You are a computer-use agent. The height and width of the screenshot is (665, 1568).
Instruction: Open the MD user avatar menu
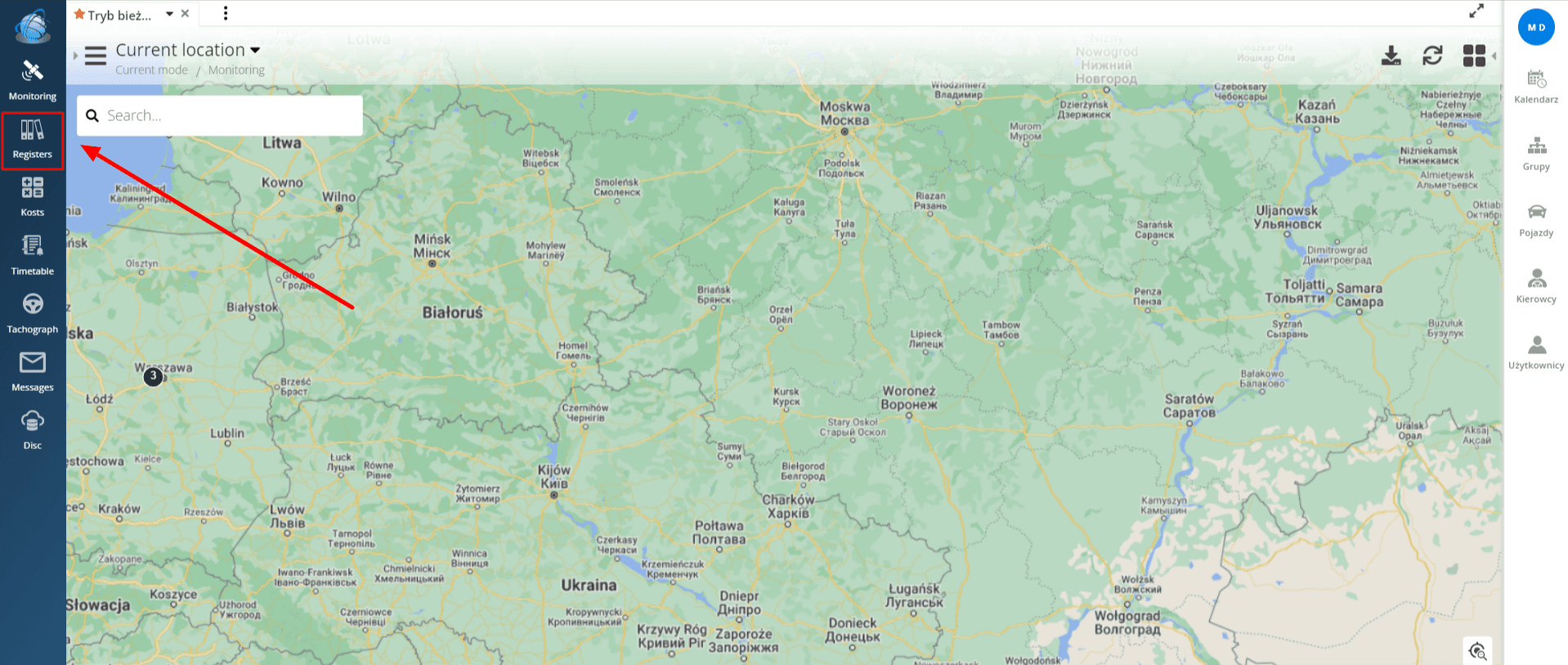coord(1536,27)
